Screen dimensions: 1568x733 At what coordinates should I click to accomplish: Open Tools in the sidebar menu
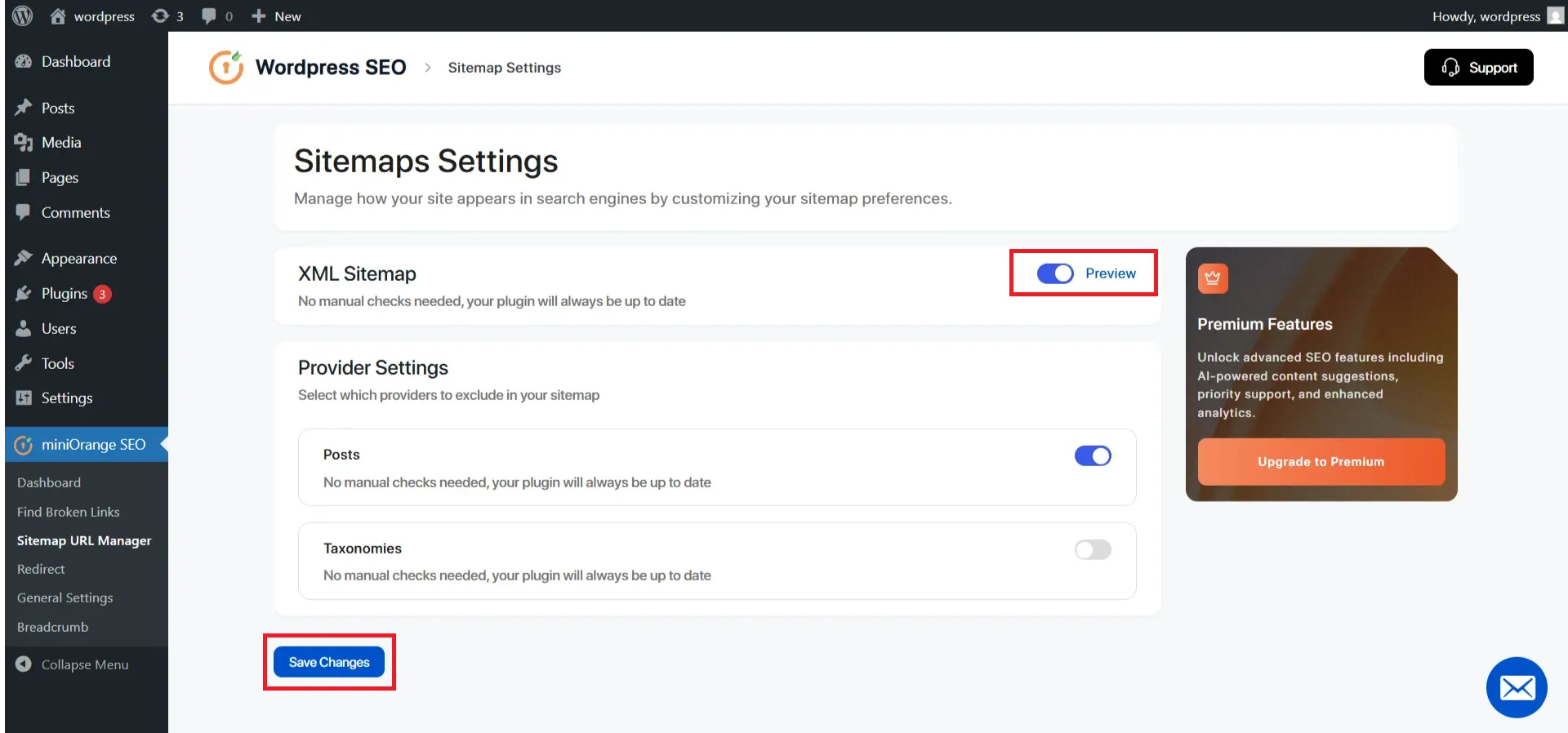58,363
